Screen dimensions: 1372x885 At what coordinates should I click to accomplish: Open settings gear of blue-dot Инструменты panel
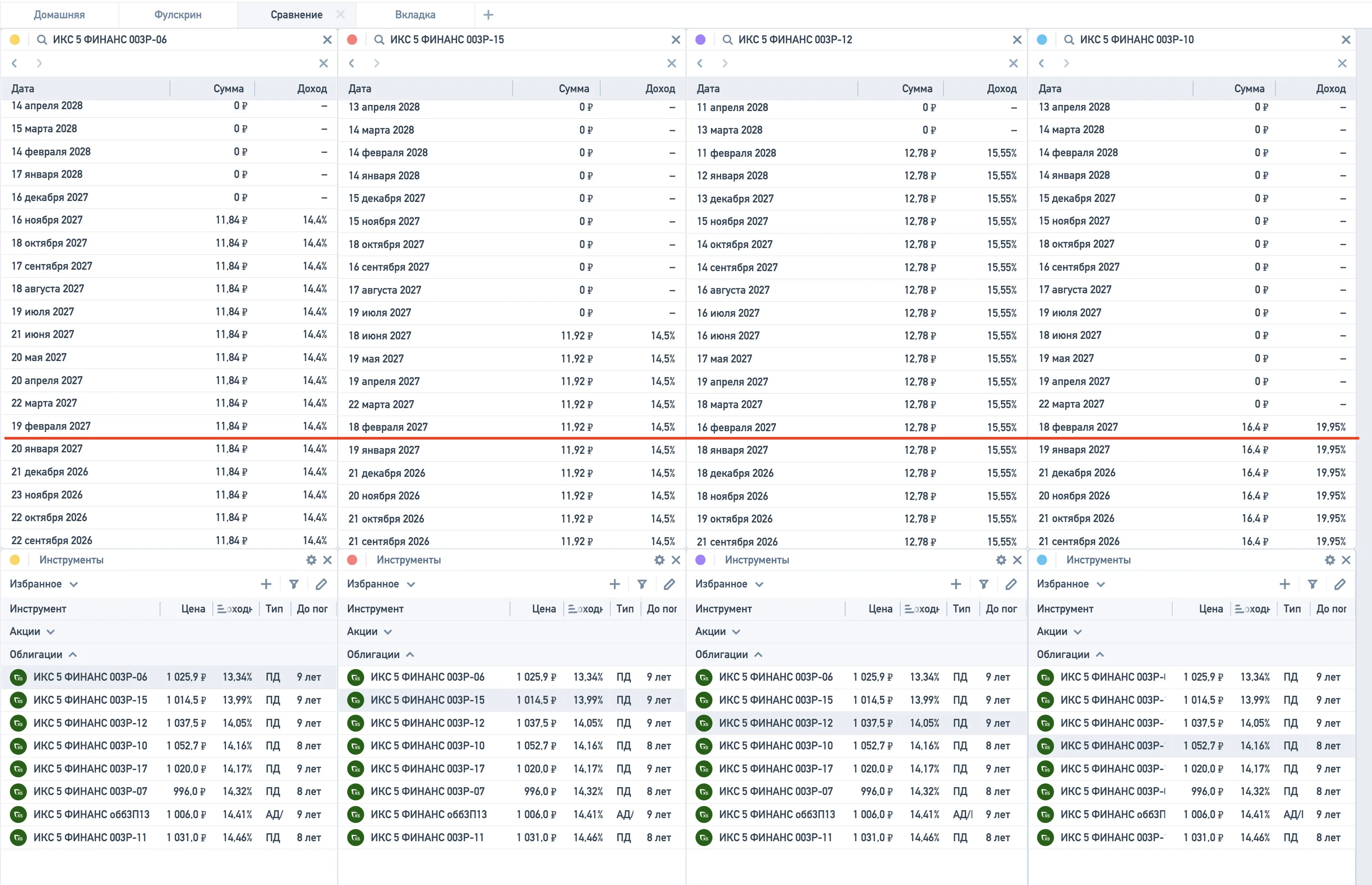tap(1330, 560)
